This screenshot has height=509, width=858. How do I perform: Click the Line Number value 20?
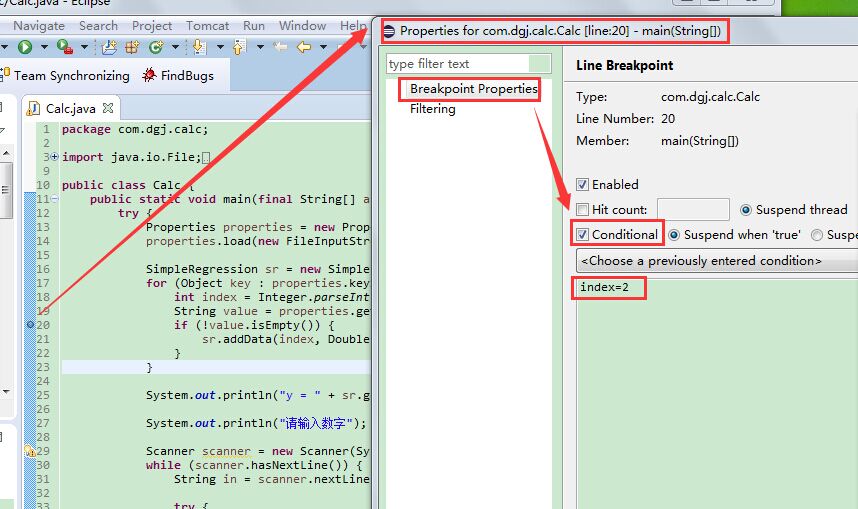point(668,119)
